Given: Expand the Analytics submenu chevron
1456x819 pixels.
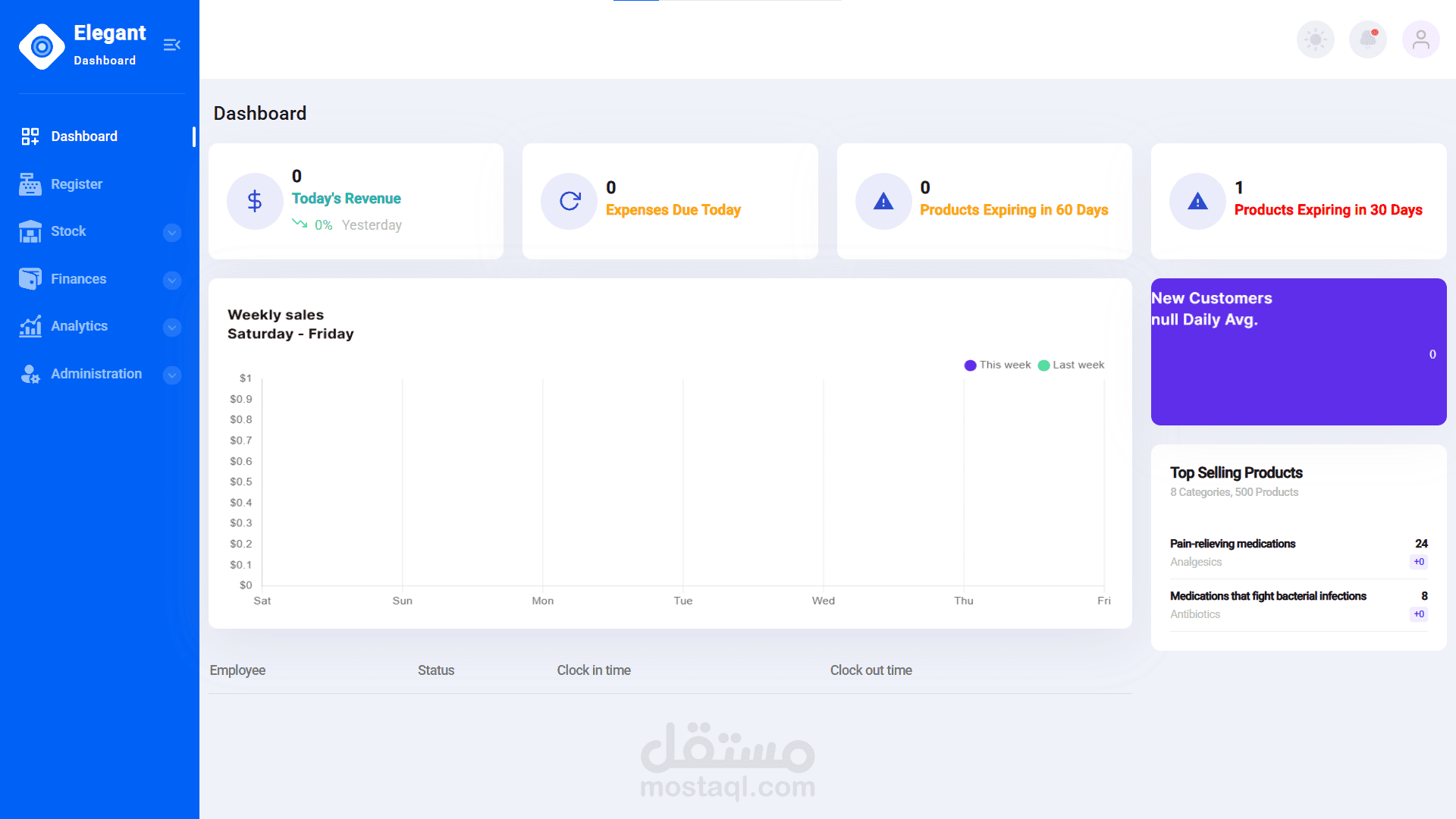Looking at the screenshot, I should click(x=172, y=328).
